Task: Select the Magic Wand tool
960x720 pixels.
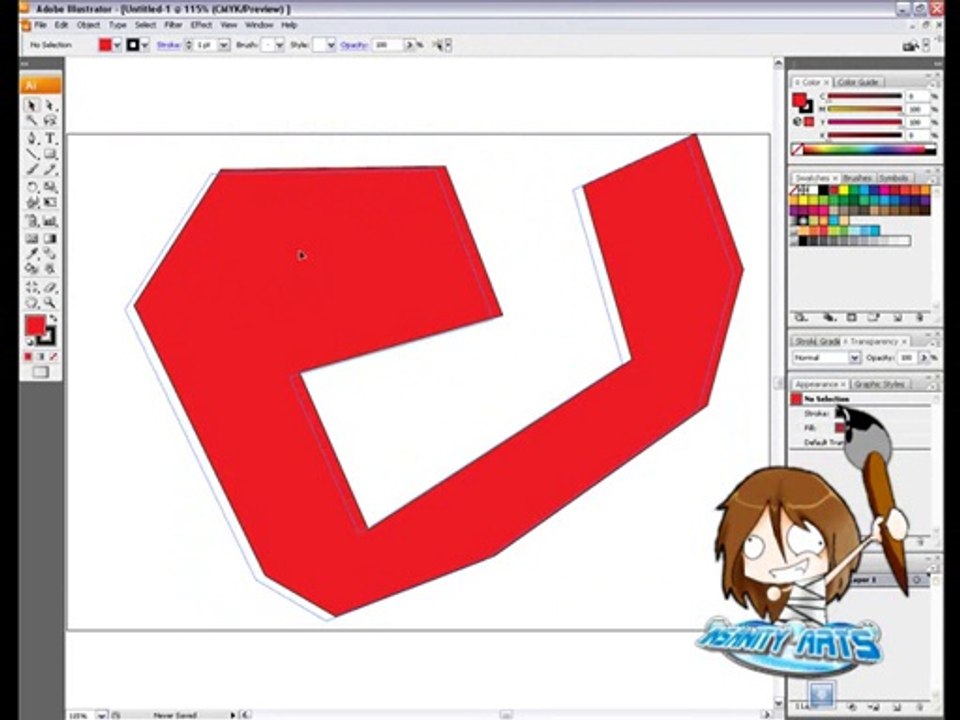Action: point(32,121)
